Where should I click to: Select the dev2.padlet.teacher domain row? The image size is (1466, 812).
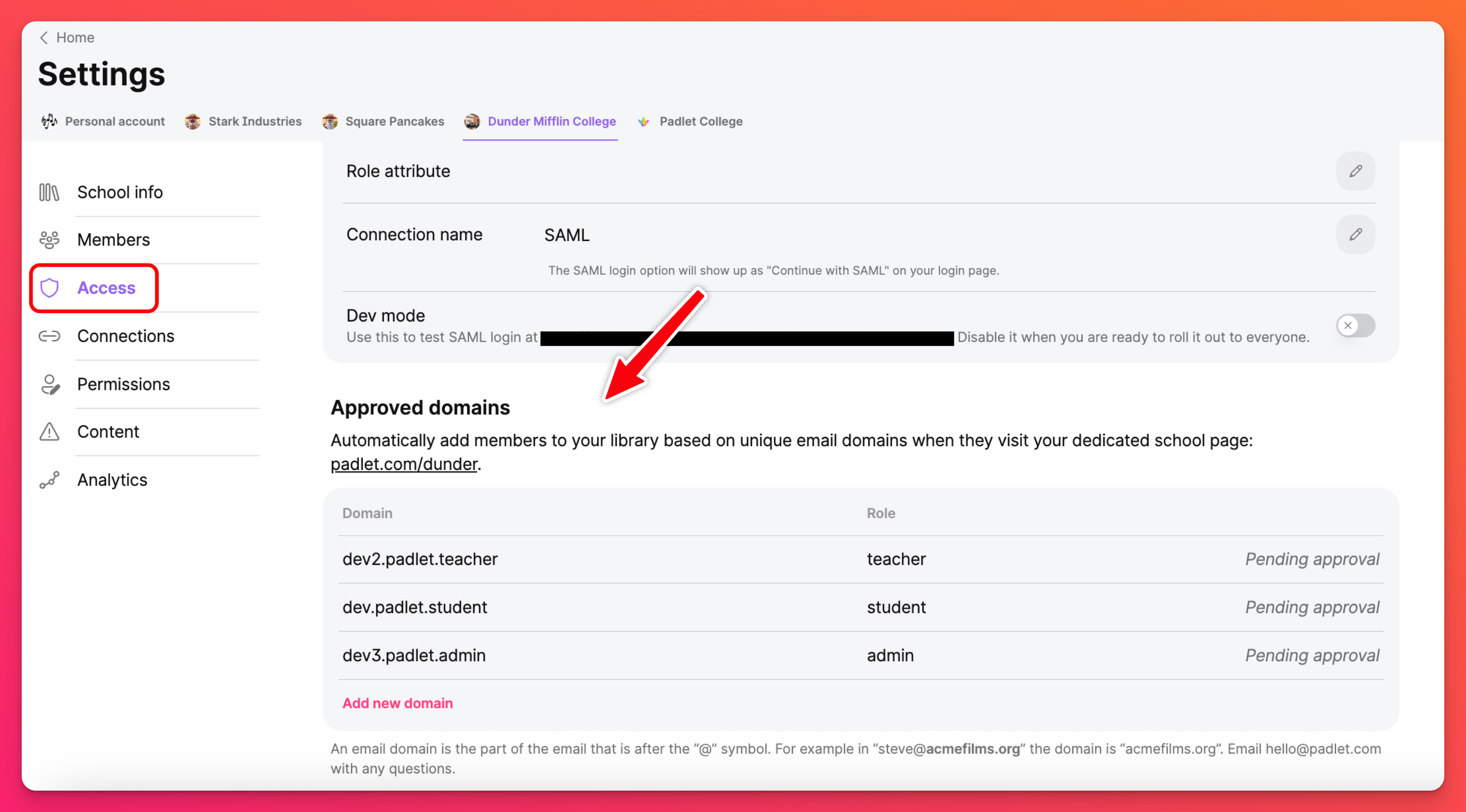pyautogui.click(x=420, y=559)
